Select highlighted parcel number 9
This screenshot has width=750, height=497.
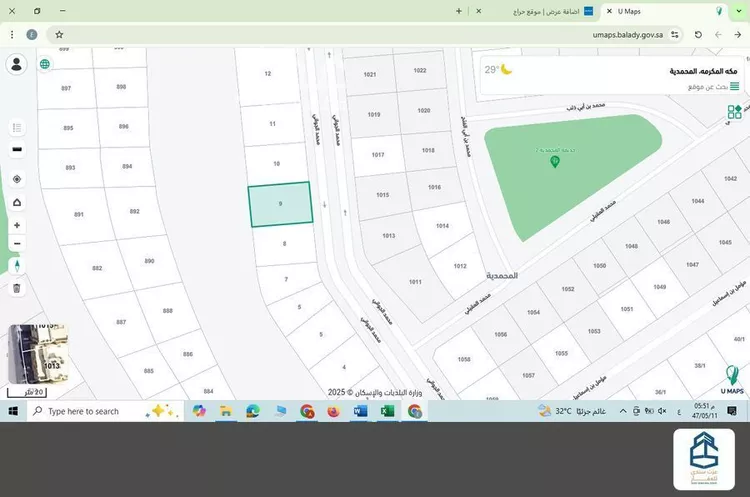[x=280, y=203]
